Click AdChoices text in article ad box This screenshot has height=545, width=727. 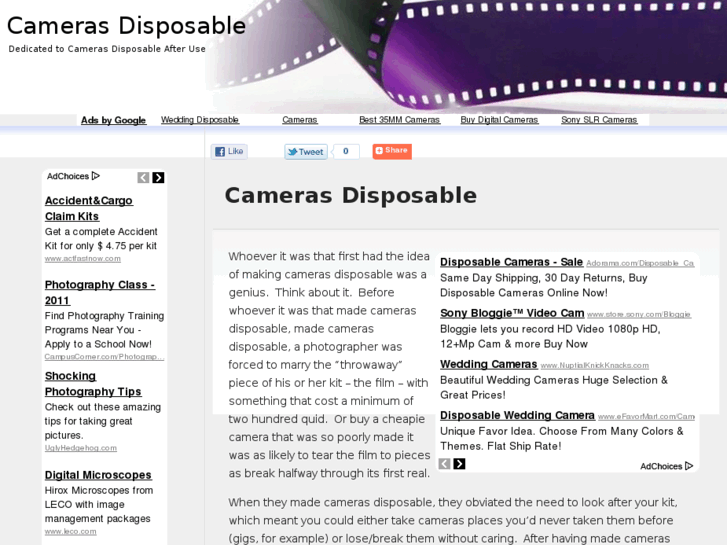tap(661, 466)
